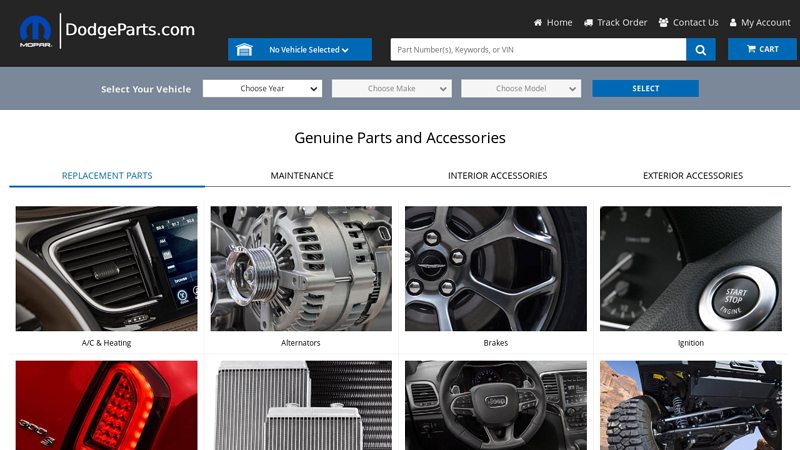Switch to the Interior Accessories tab

[x=497, y=176]
